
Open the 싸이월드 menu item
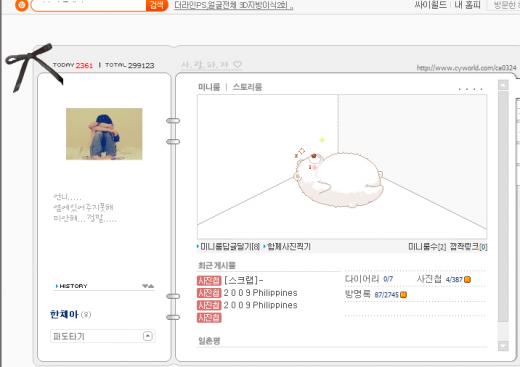431,5
